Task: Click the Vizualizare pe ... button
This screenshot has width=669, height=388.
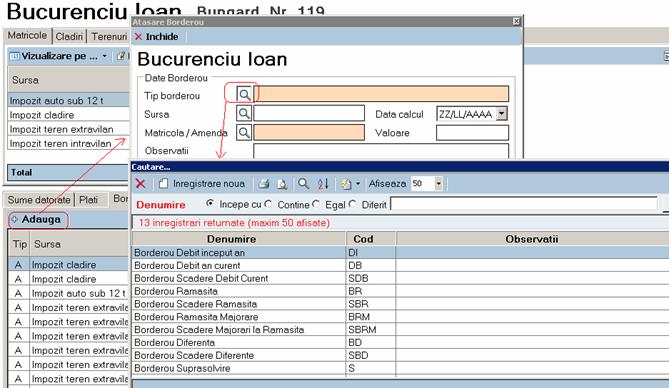Action: click(59, 56)
